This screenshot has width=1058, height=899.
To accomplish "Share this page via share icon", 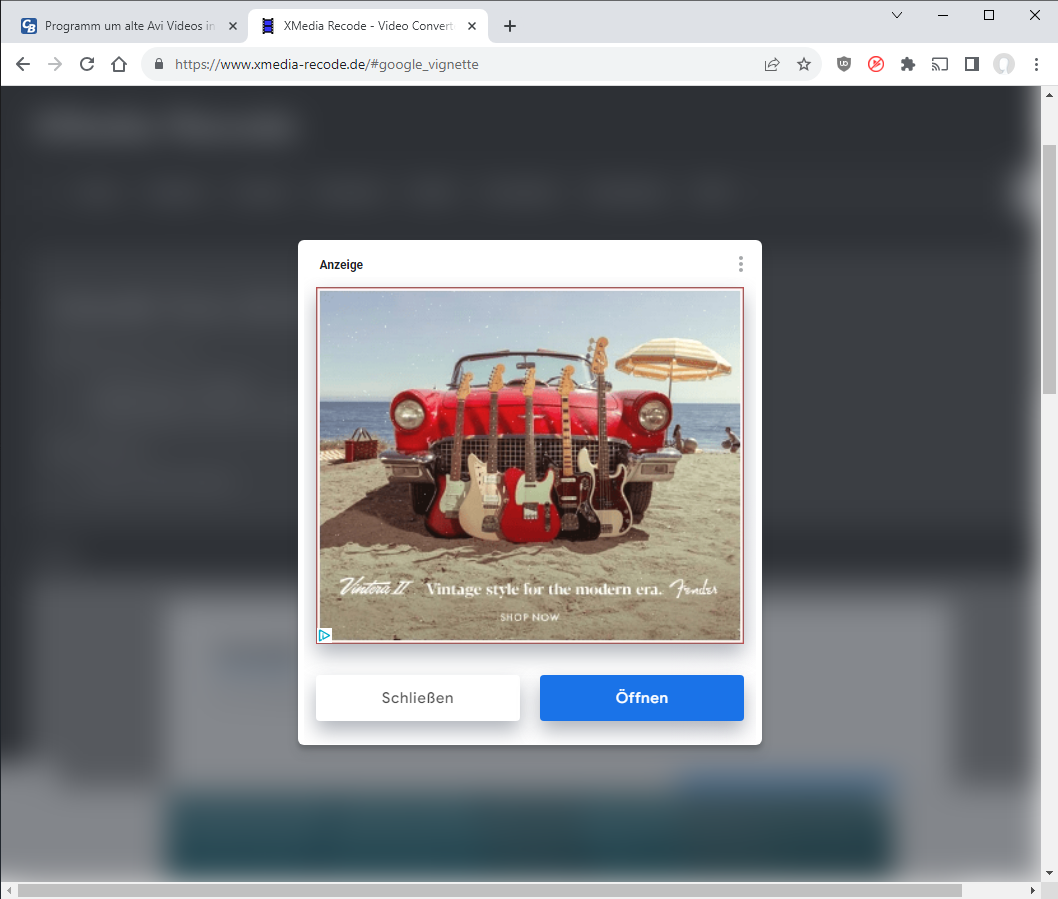I will 772,64.
